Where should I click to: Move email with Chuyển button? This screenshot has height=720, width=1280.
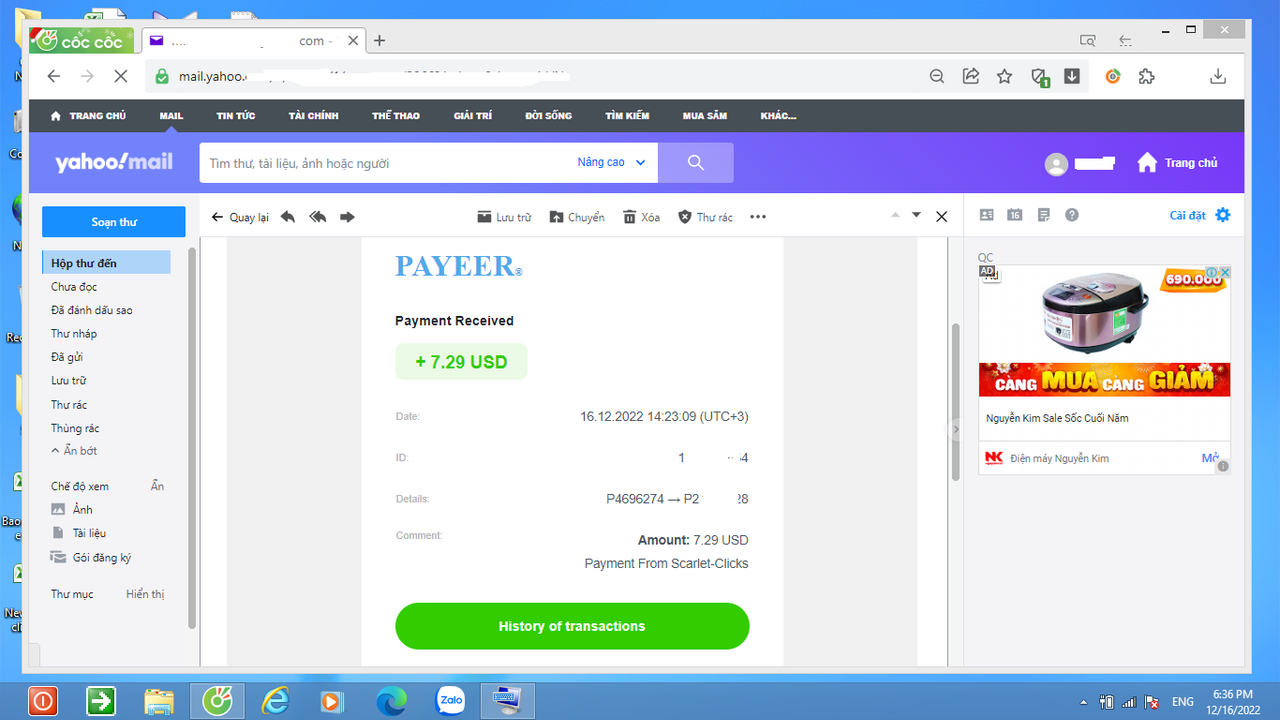pyautogui.click(x=577, y=217)
